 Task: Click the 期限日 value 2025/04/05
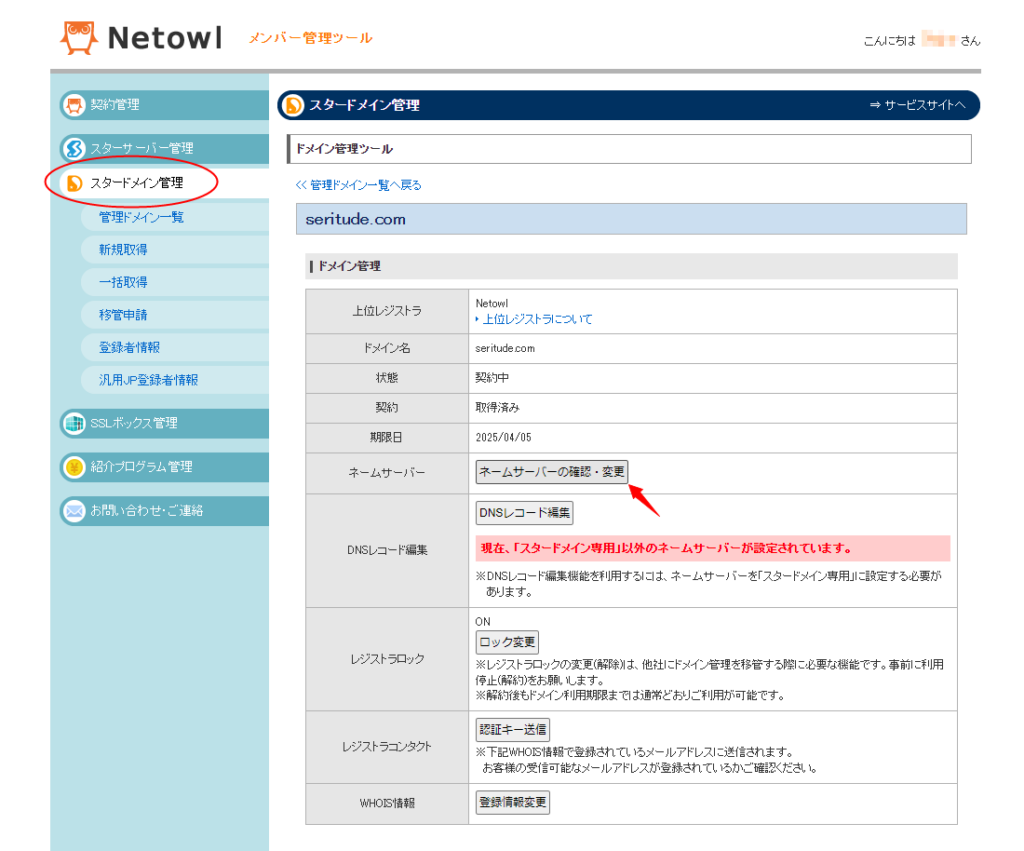[x=504, y=438]
